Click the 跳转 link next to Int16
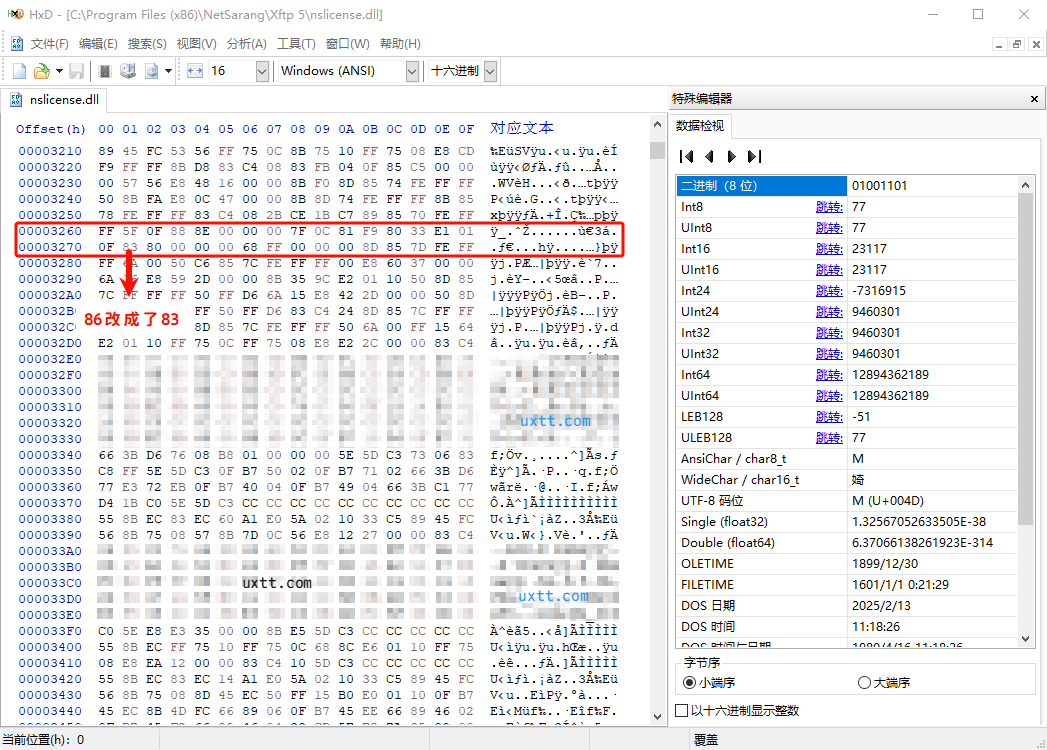This screenshot has width=1047, height=750. coord(829,249)
